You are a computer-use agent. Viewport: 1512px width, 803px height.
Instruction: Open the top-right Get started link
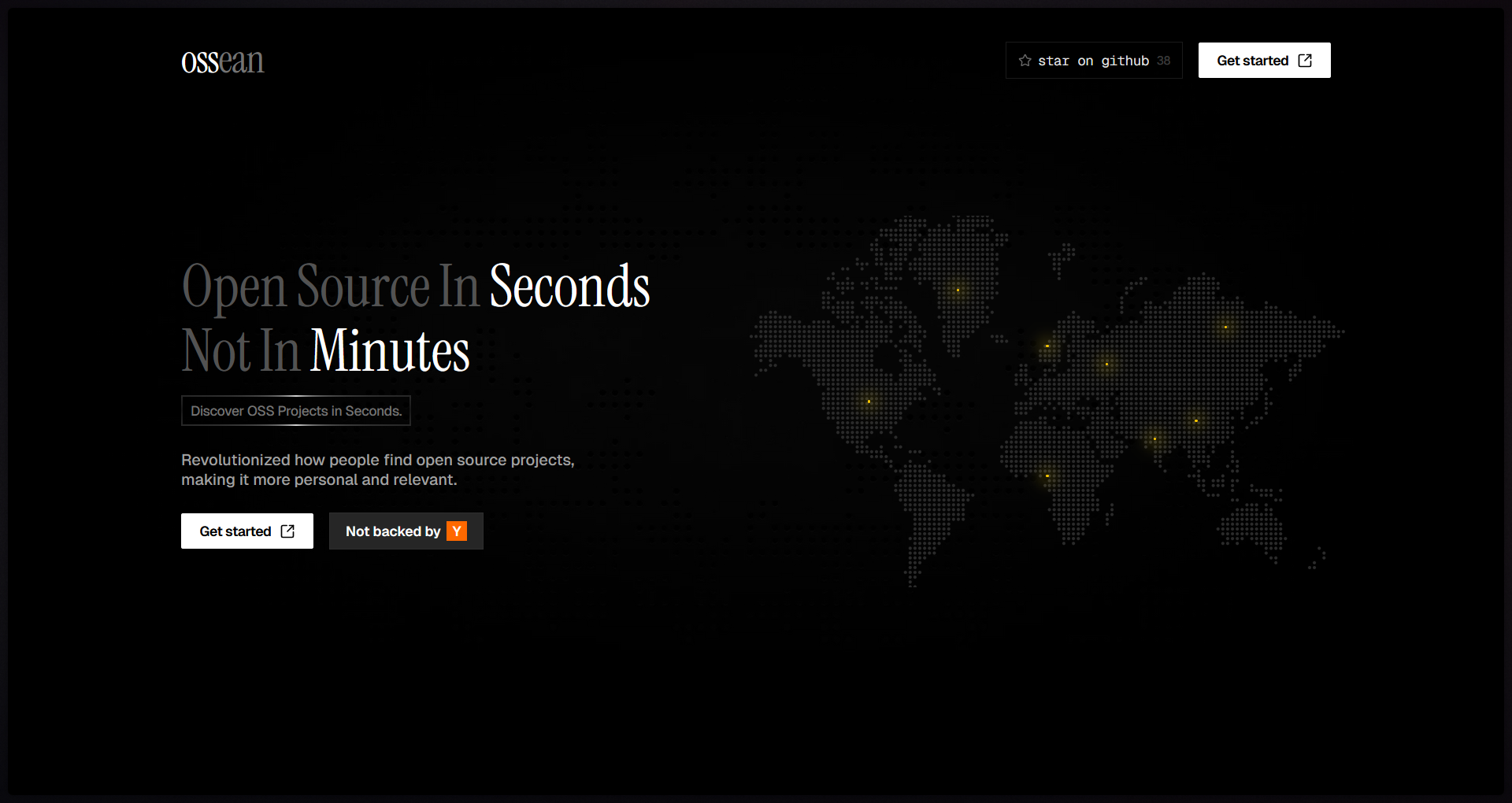tap(1263, 60)
